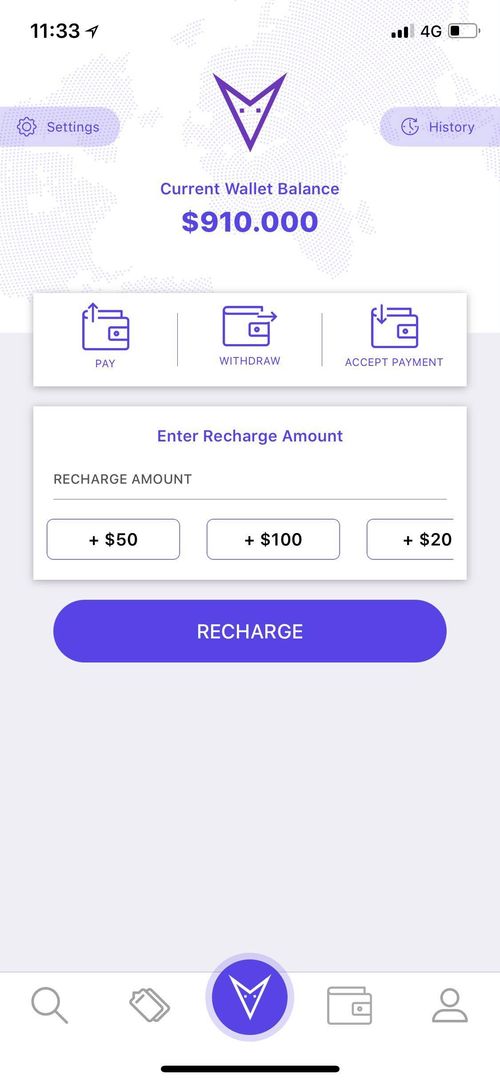Screen dimensions: 500x1083
Task: Open Settings via the gear icon
Action: click(x=26, y=126)
